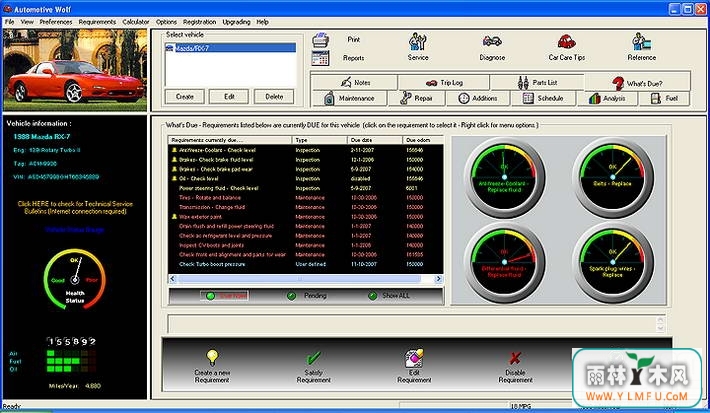This screenshot has height=413, width=710.
Task: Switch to the Trip Log tab
Action: pyautogui.click(x=444, y=82)
